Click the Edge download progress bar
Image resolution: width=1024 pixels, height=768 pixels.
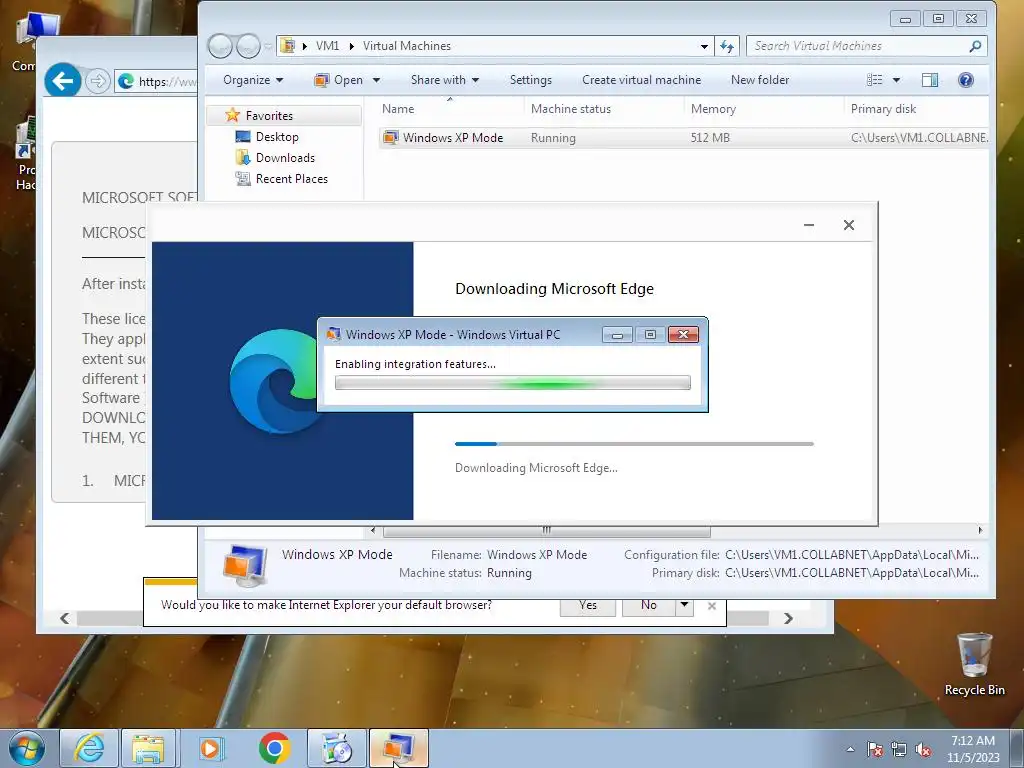pos(634,444)
